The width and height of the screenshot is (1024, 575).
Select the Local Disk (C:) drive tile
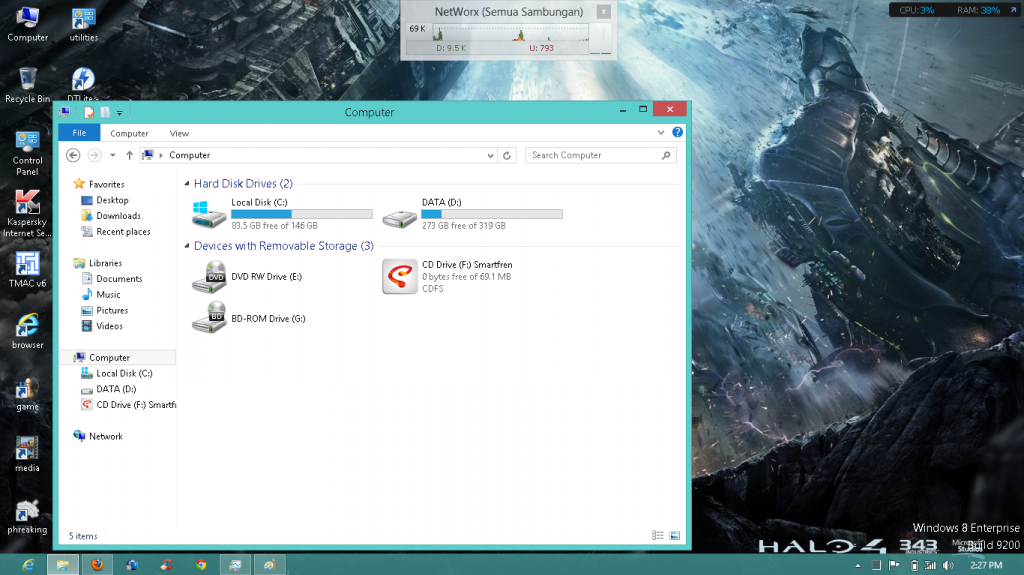pos(281,214)
